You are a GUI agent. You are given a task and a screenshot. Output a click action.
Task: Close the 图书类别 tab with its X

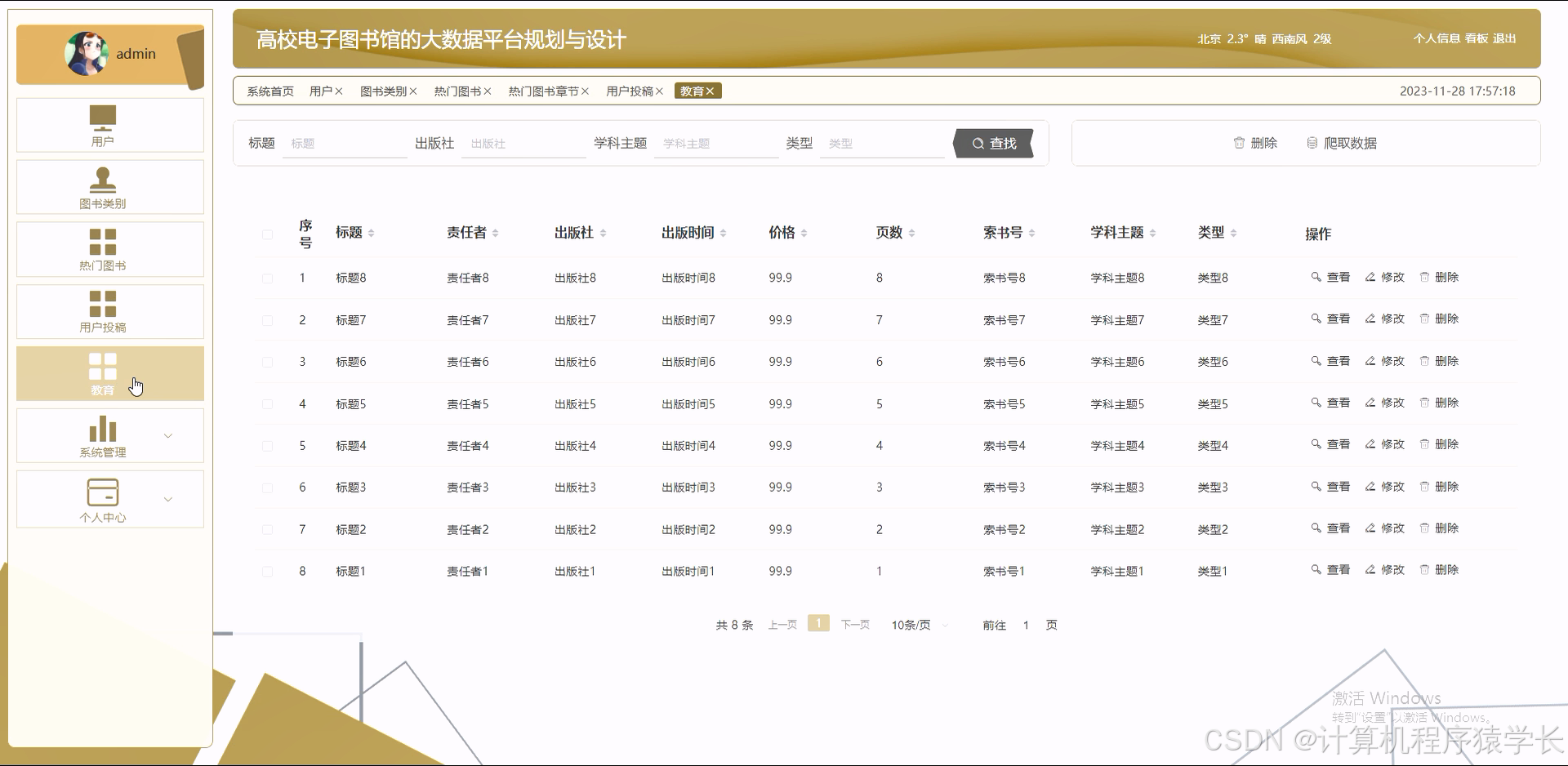413,91
